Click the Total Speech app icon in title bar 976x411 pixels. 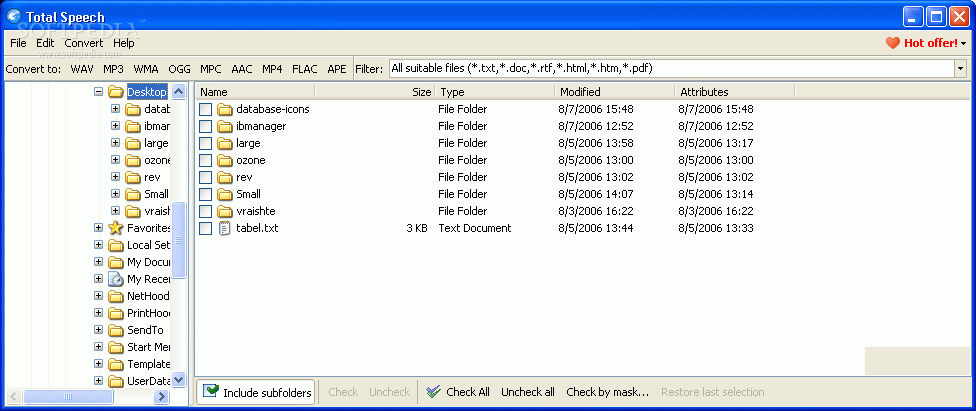point(14,17)
